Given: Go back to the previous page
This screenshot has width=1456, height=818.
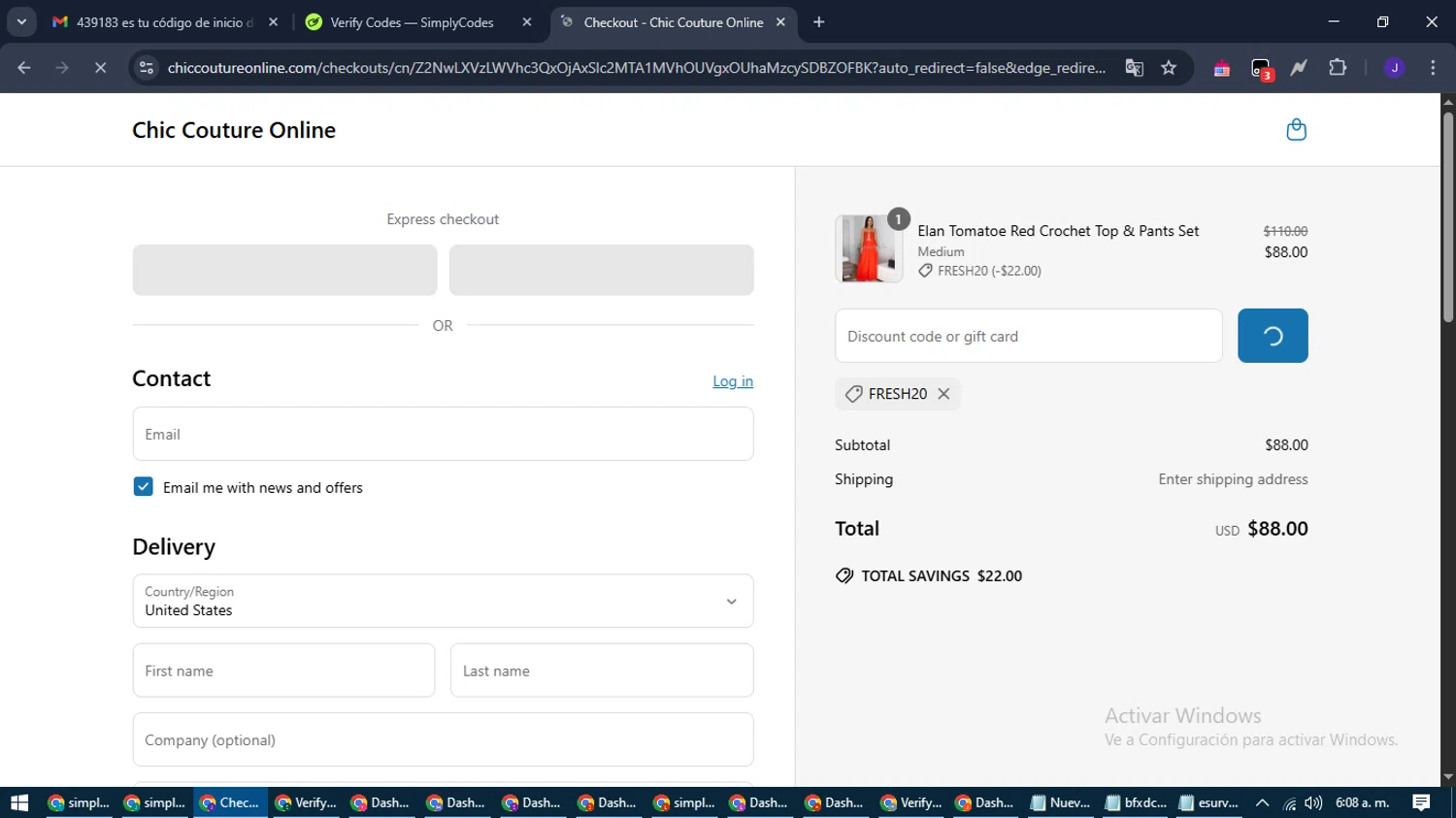Looking at the screenshot, I should coord(24,68).
